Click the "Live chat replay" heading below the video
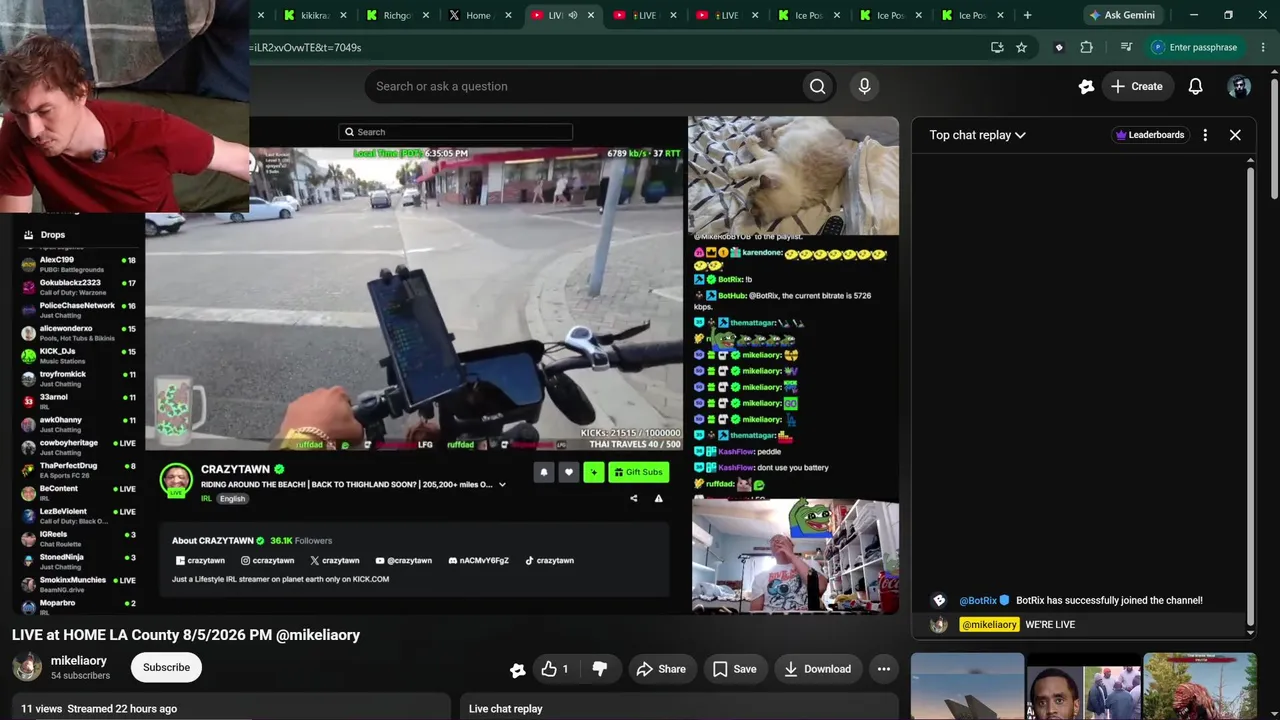The image size is (1280, 720). tap(505, 709)
